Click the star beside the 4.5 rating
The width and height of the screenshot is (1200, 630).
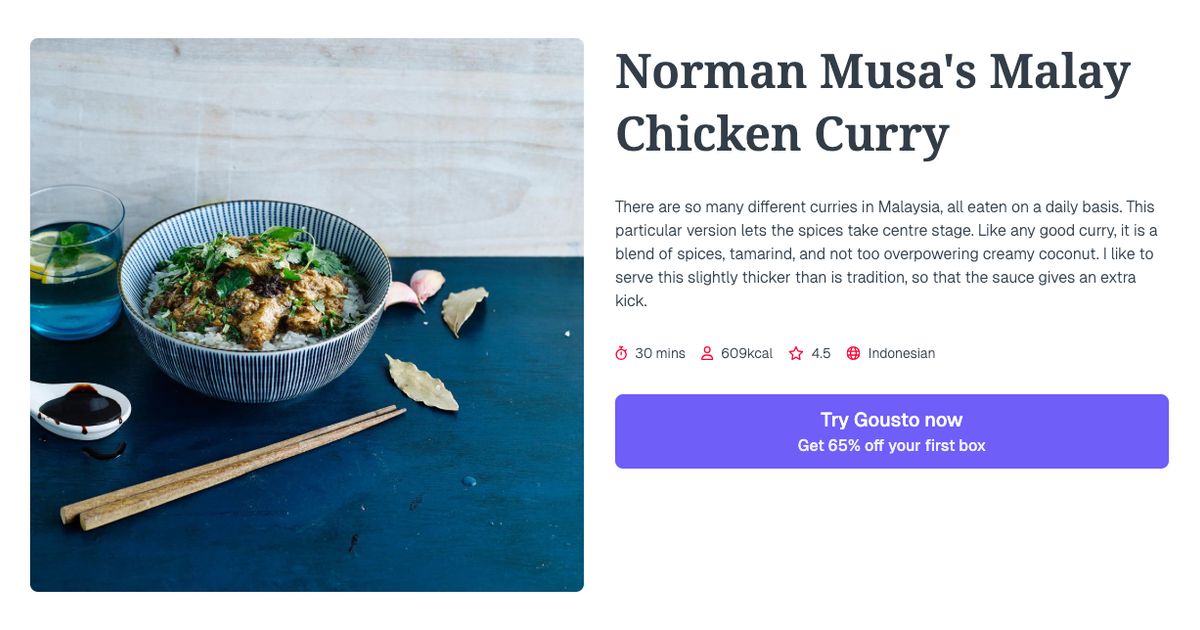click(x=795, y=353)
